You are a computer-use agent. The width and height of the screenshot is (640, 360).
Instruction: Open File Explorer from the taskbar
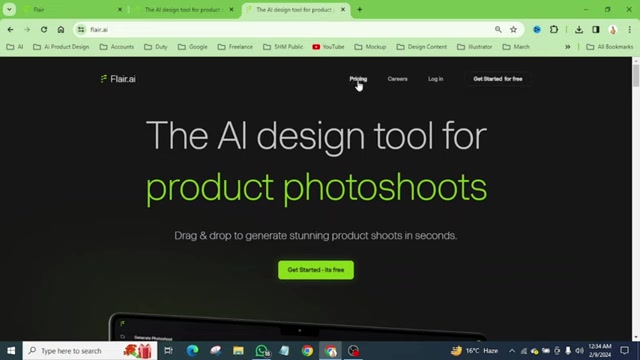(x=238, y=351)
